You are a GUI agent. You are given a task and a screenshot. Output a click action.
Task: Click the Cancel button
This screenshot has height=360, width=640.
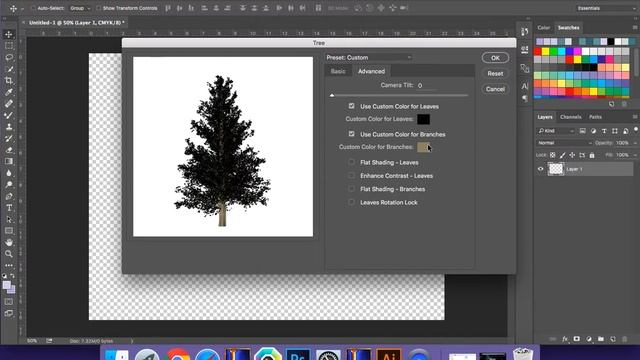(495, 89)
